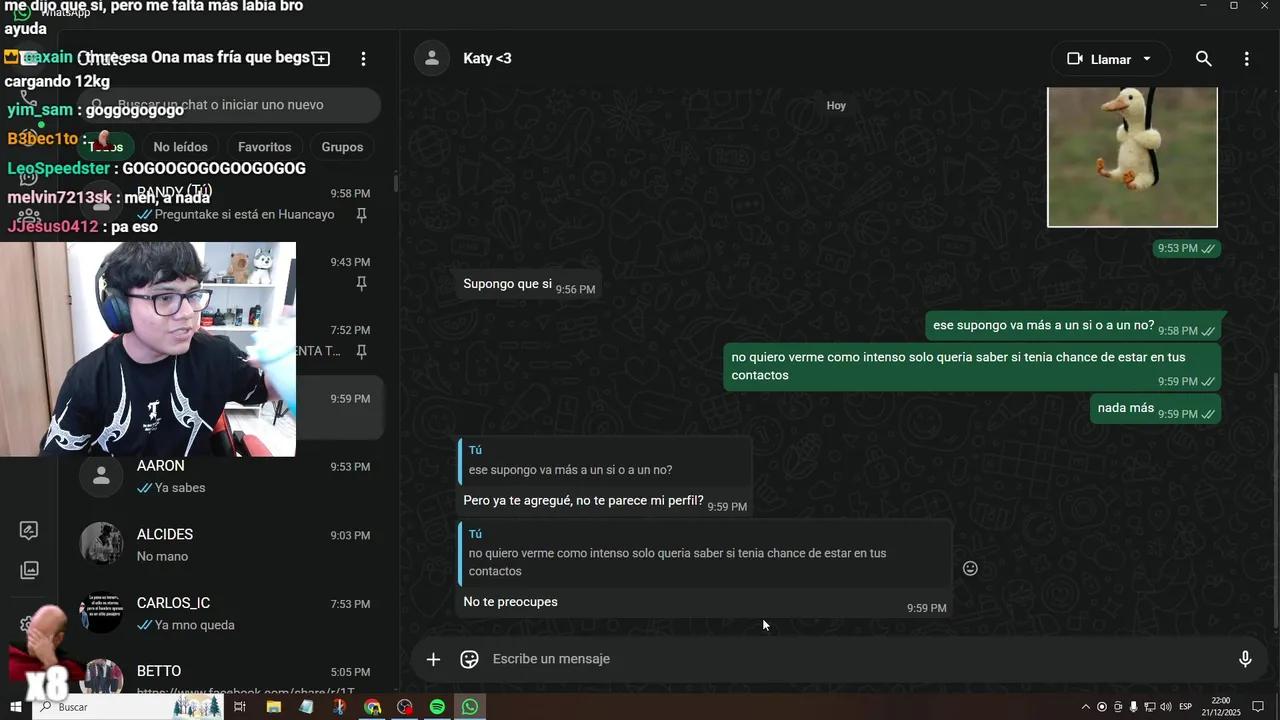This screenshot has width=1280, height=720.
Task: Open the duck sticker image
Action: 1132,157
